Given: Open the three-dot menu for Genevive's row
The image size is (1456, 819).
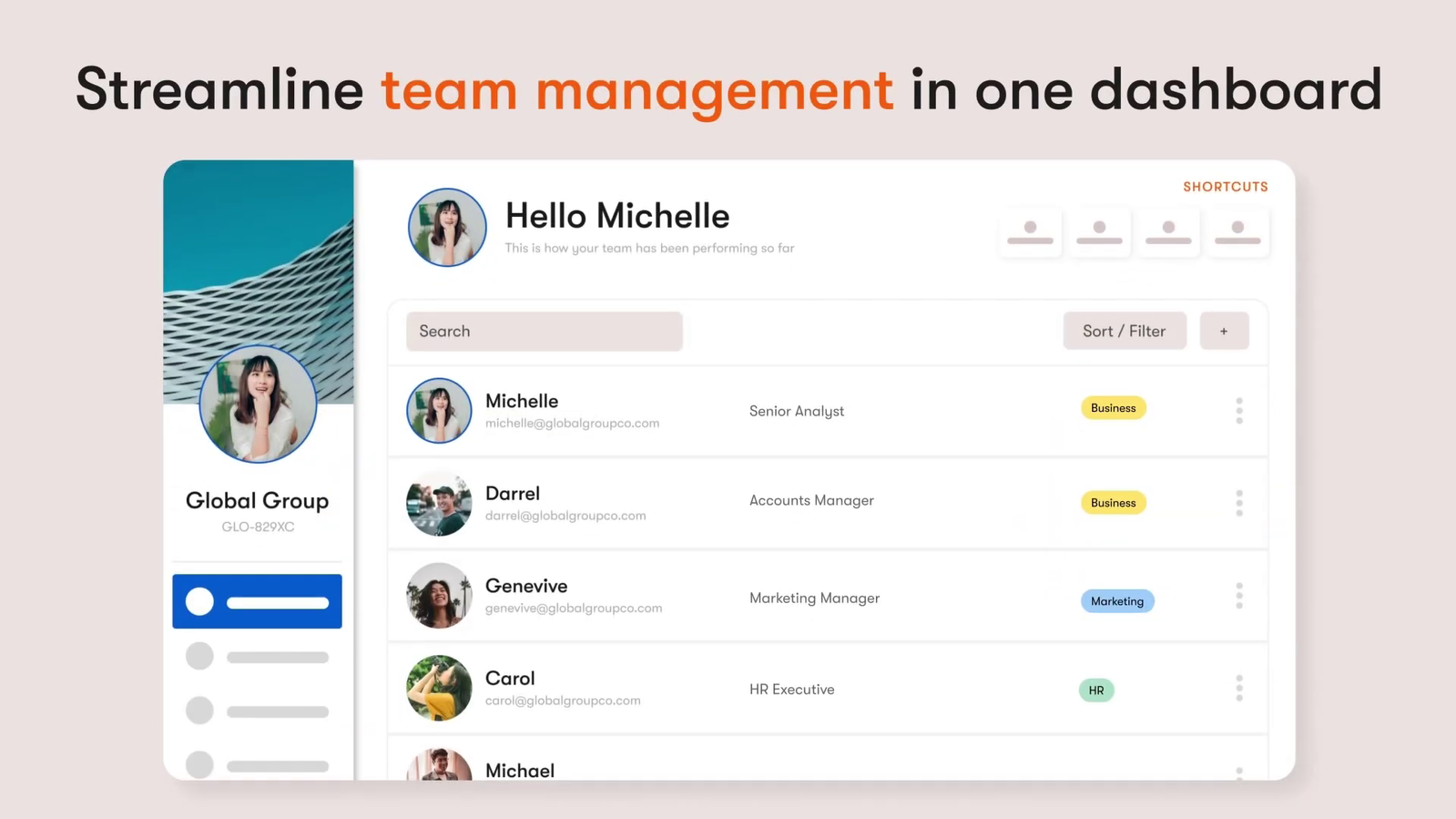Looking at the screenshot, I should pos(1239,596).
